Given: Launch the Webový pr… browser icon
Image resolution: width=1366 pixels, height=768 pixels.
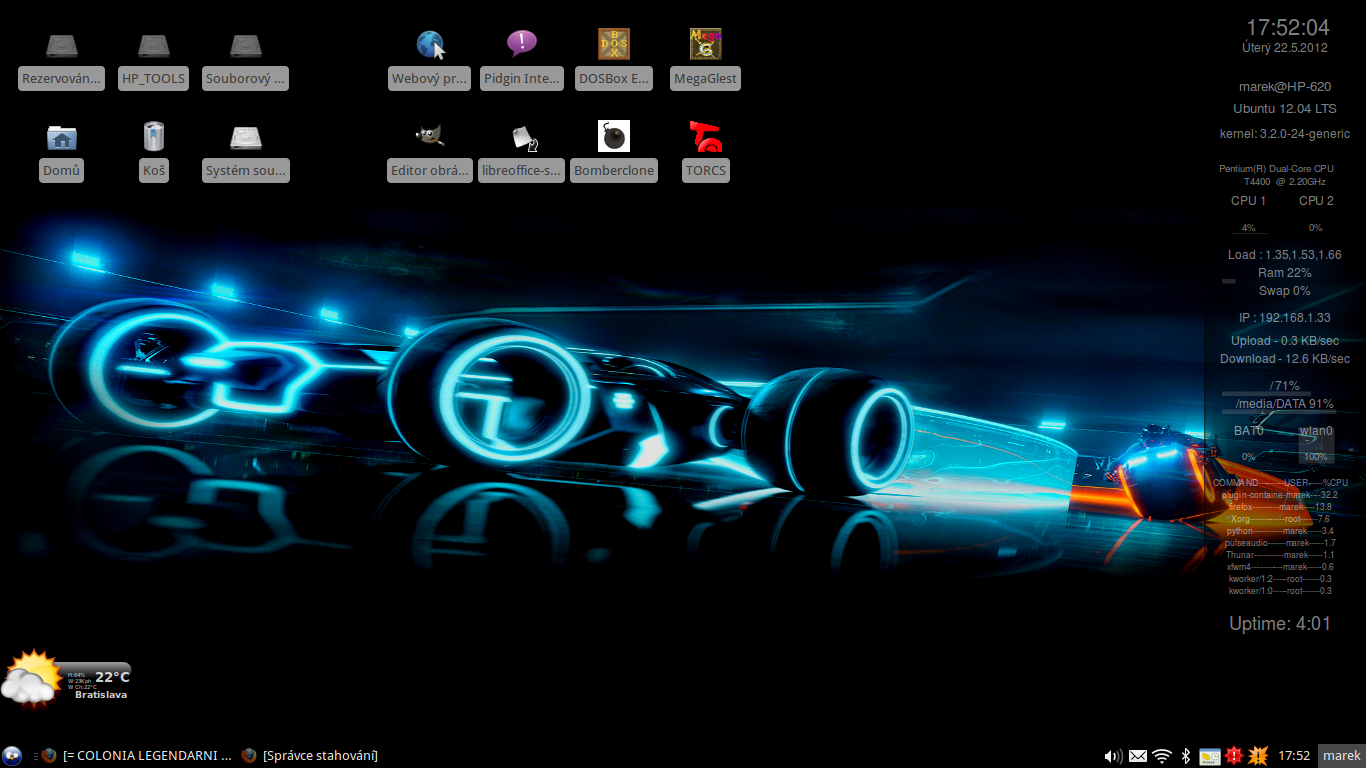Looking at the screenshot, I should [429, 46].
